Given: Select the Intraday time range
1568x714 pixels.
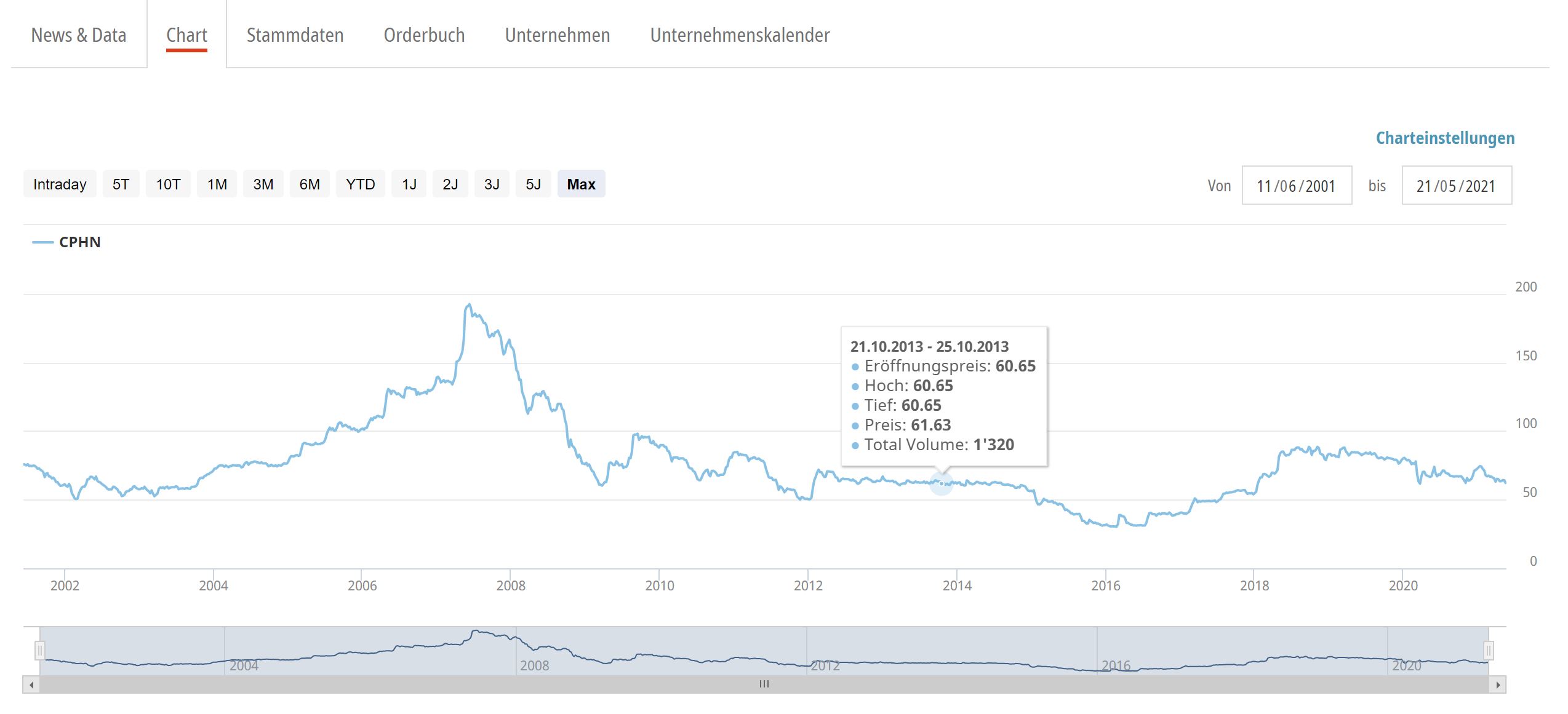Looking at the screenshot, I should coord(60,184).
